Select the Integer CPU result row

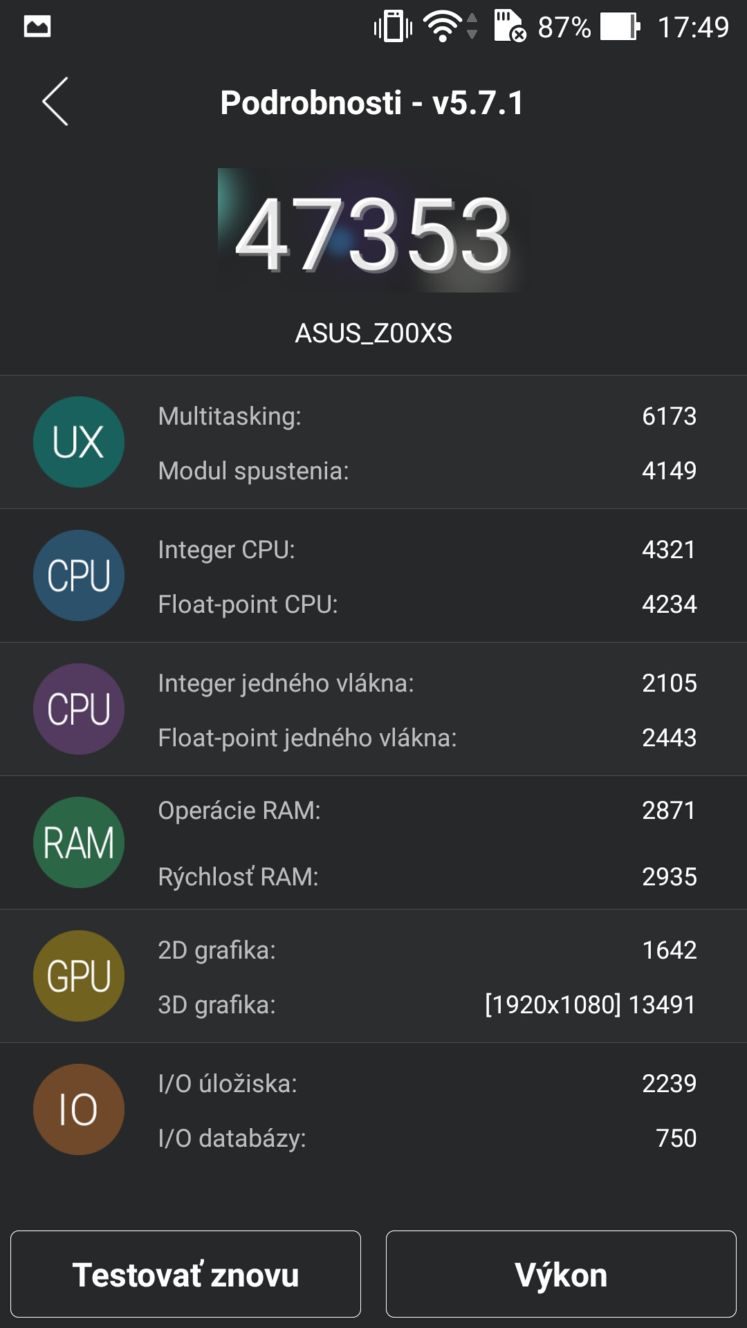pos(427,549)
